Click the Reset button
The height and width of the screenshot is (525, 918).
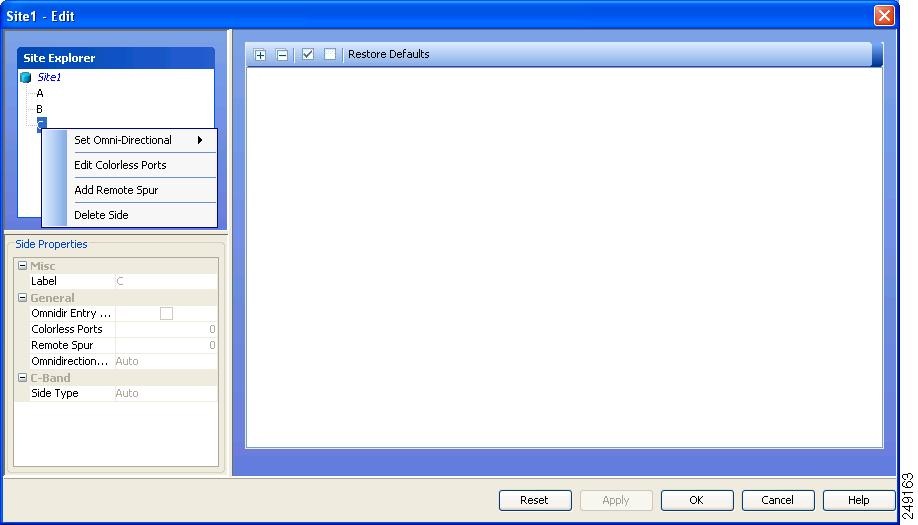click(x=535, y=500)
